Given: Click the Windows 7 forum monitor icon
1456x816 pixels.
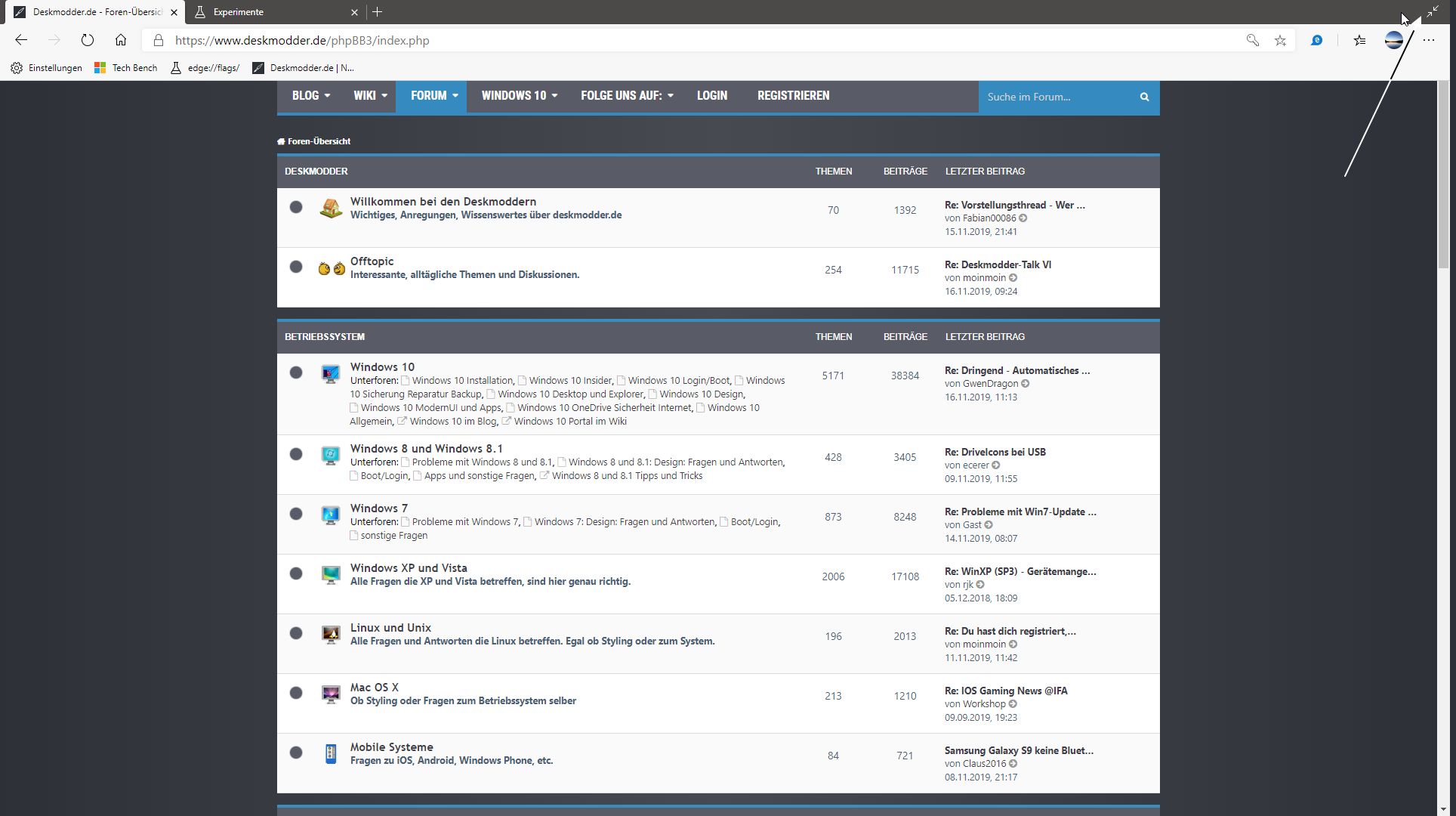Looking at the screenshot, I should point(331,515).
